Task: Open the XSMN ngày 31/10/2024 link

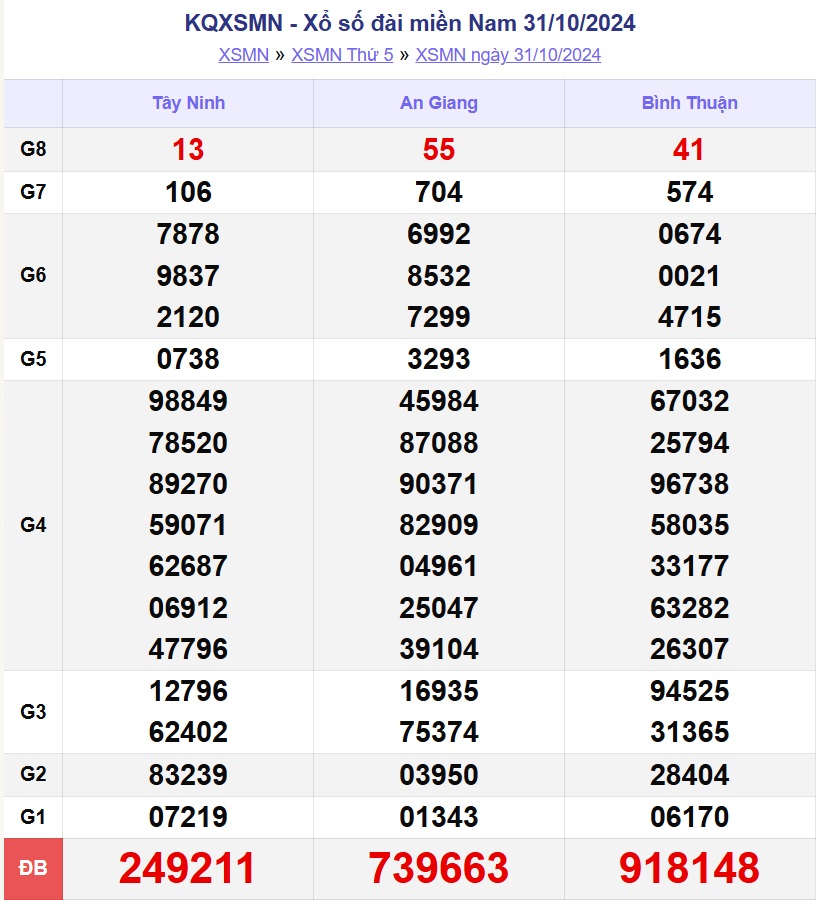Action: (x=508, y=55)
